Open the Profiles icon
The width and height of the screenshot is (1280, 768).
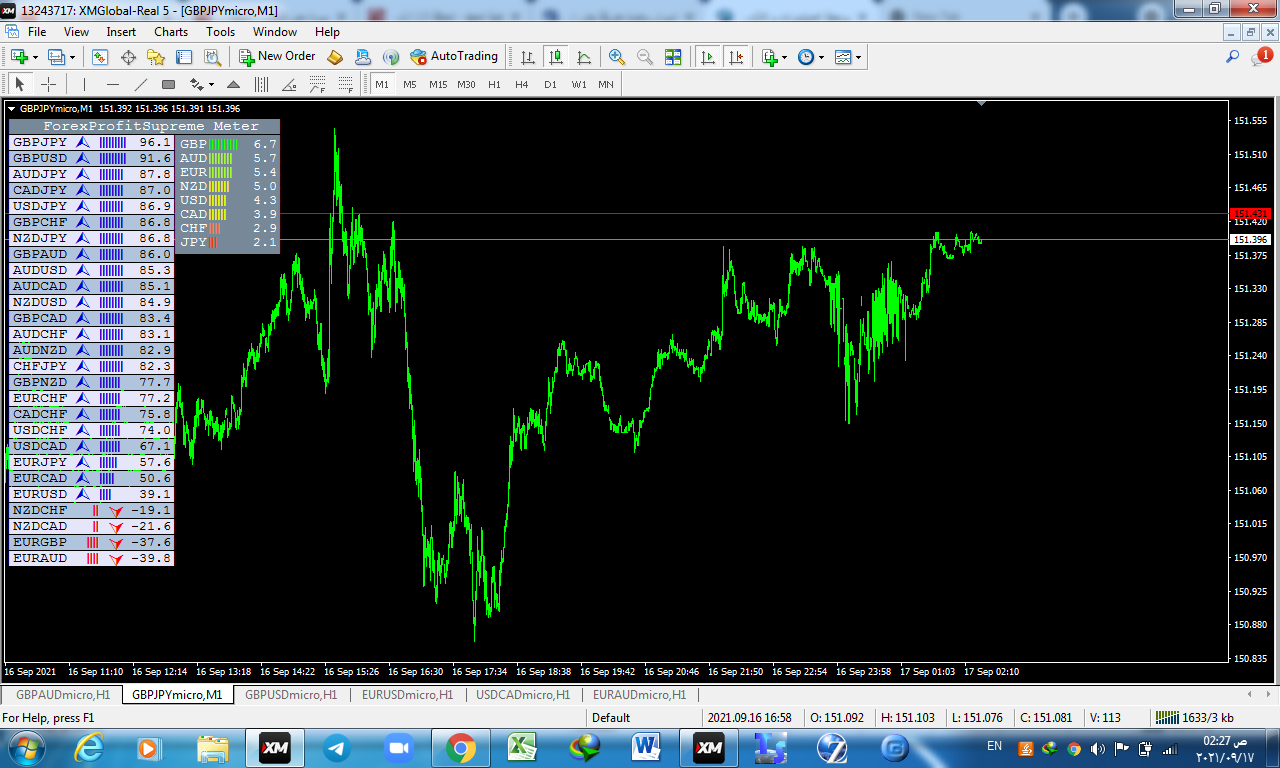pos(56,57)
